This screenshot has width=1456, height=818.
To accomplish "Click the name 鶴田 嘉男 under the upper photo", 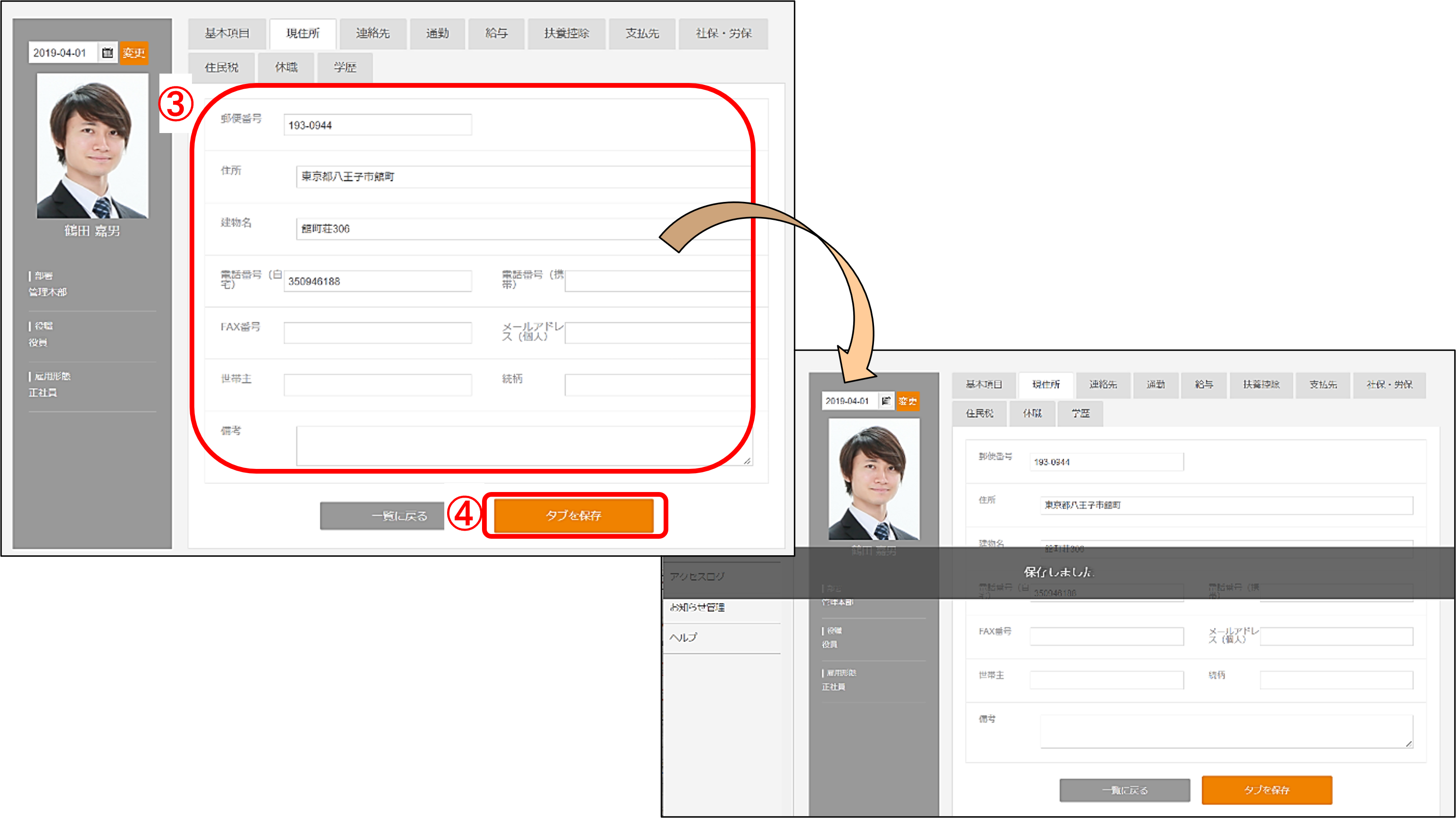I will pyautogui.click(x=92, y=231).
